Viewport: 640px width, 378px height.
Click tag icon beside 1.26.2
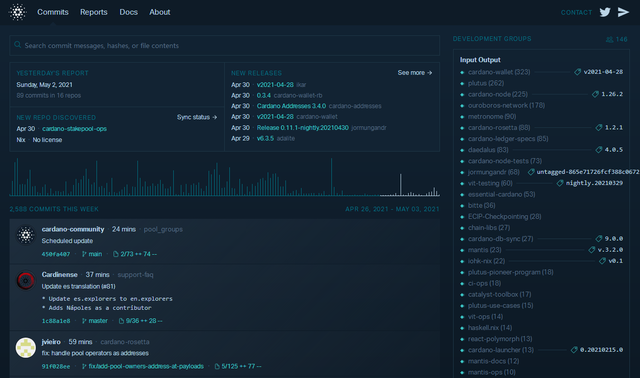595,94
